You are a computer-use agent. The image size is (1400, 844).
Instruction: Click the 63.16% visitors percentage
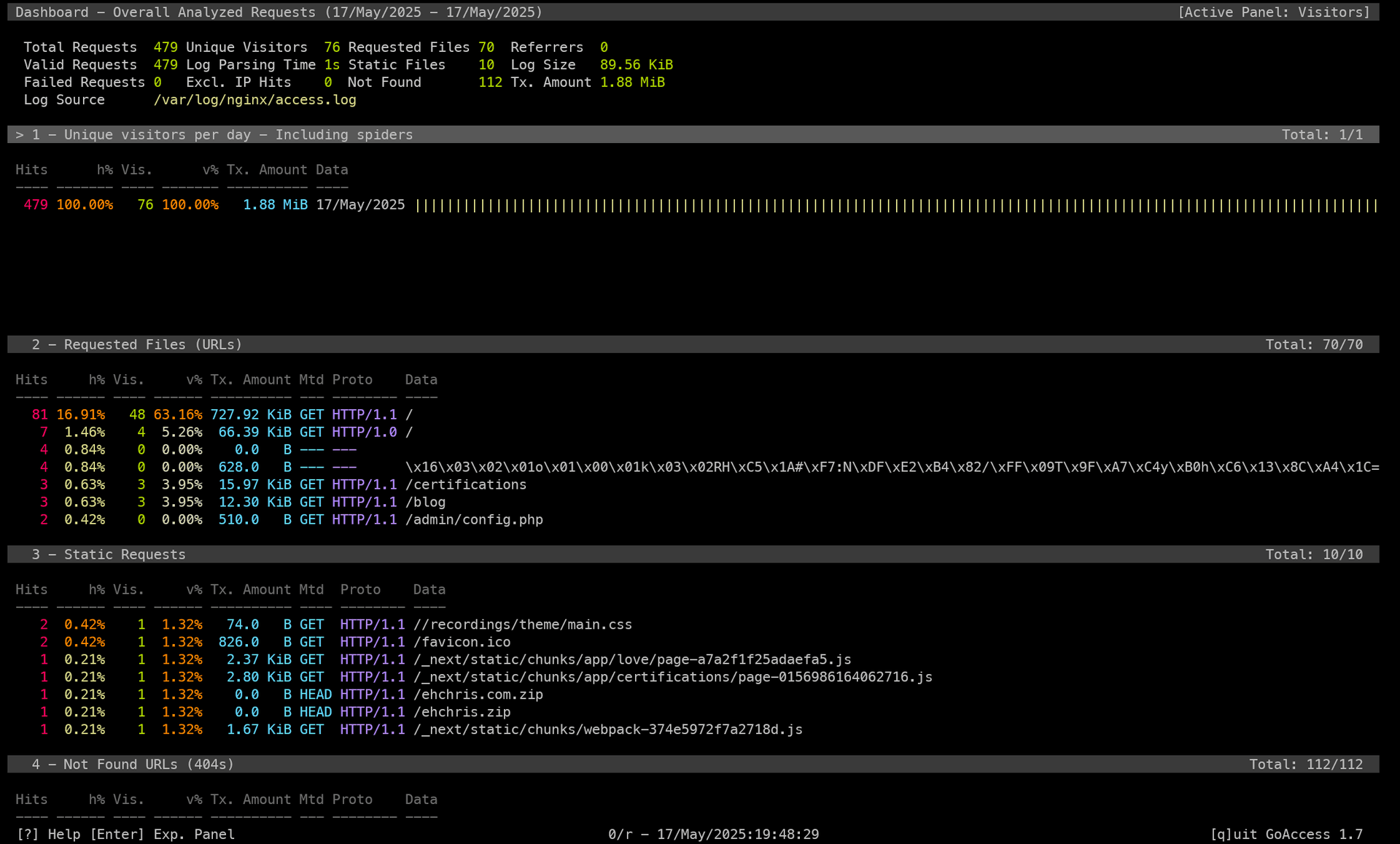pyautogui.click(x=178, y=414)
